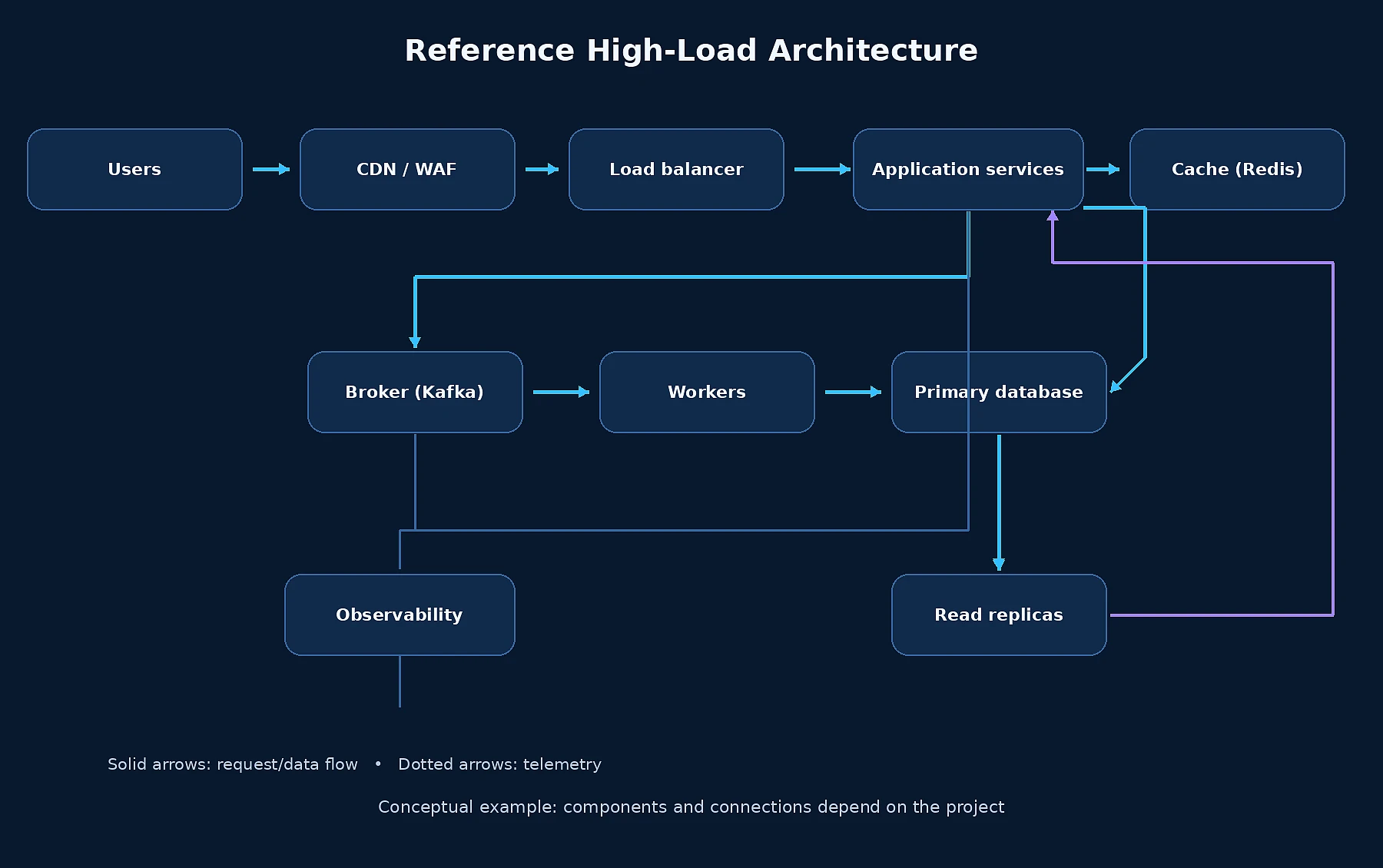Click the title "Reference High-Load Architecture"
This screenshot has height=868, width=1383.
click(691, 51)
